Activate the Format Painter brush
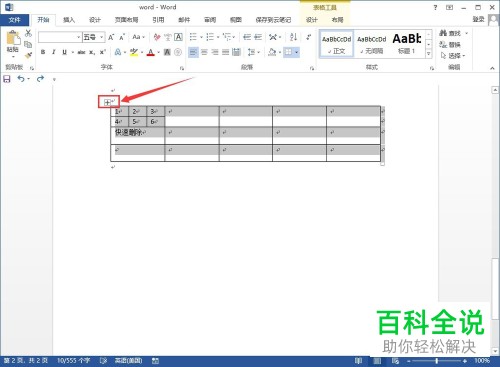Screen dimensions: 500x367 (x=28, y=55)
